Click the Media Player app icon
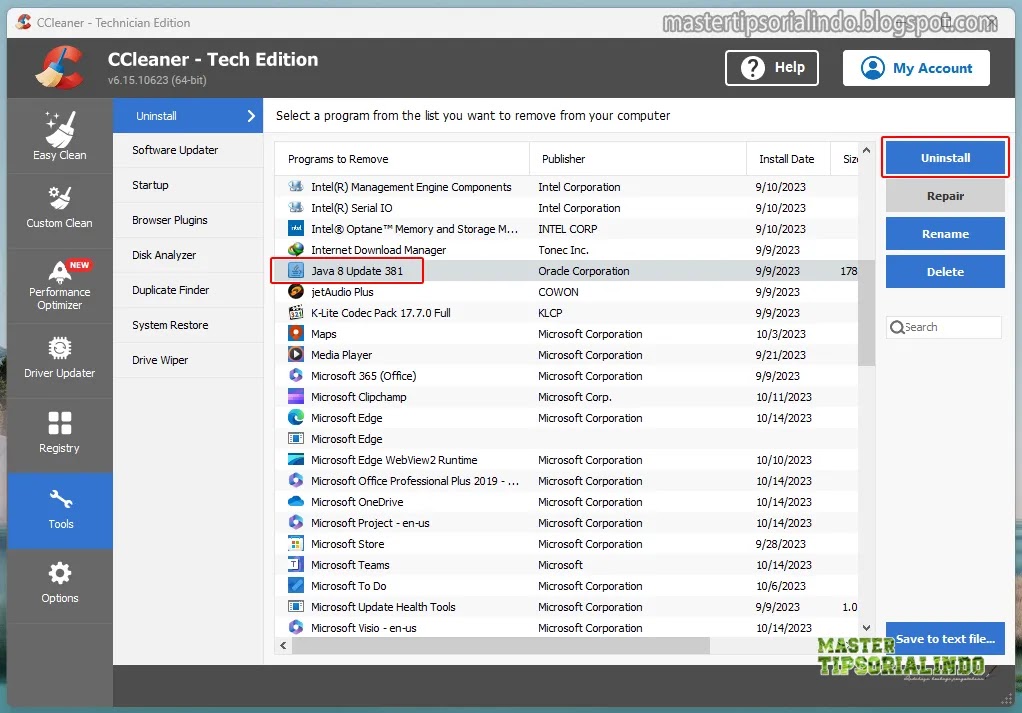Viewport: 1022px width, 713px height. 296,355
